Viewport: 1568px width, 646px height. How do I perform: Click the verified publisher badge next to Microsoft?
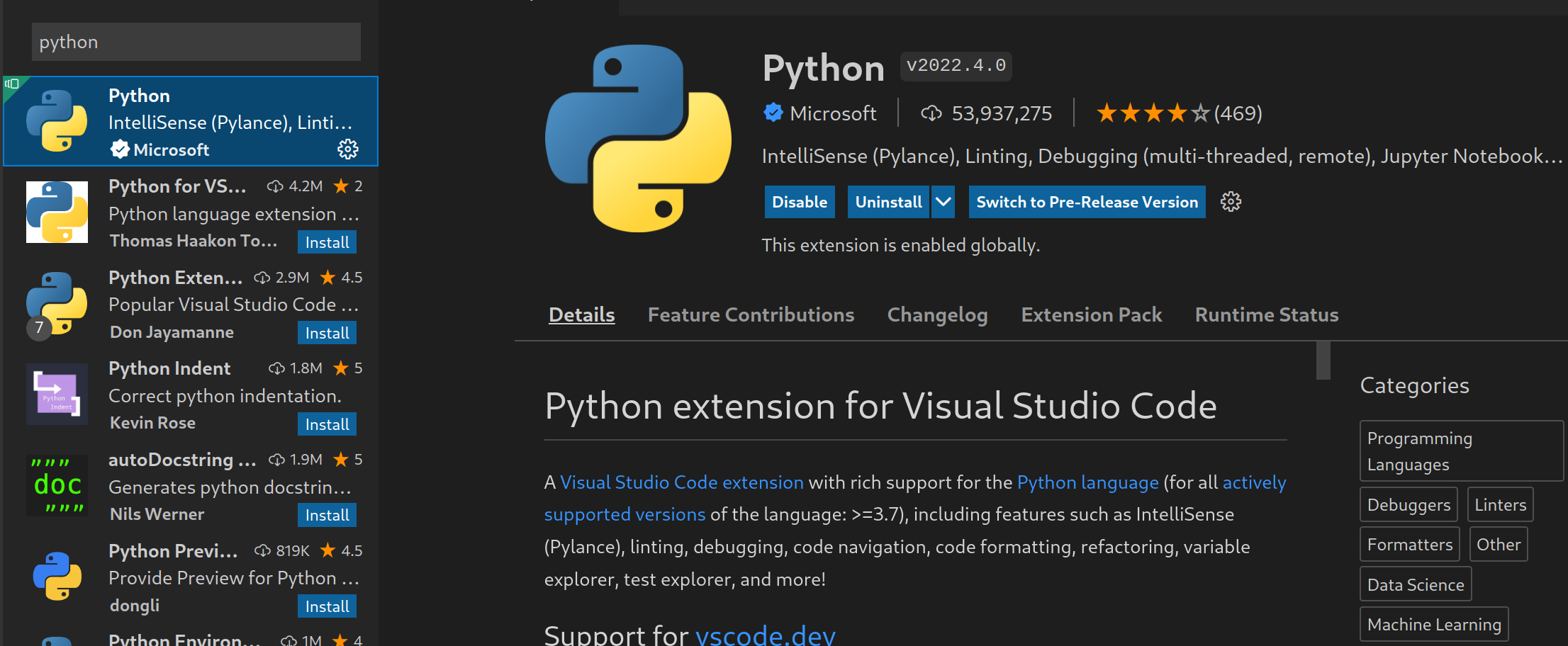[x=773, y=113]
